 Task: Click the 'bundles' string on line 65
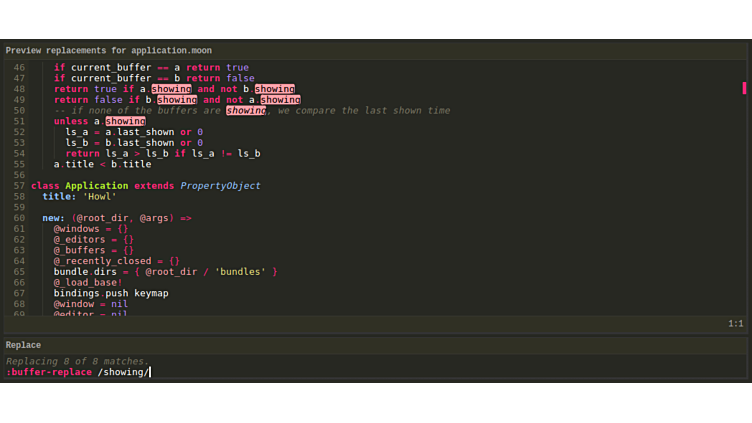pyautogui.click(x=240, y=272)
